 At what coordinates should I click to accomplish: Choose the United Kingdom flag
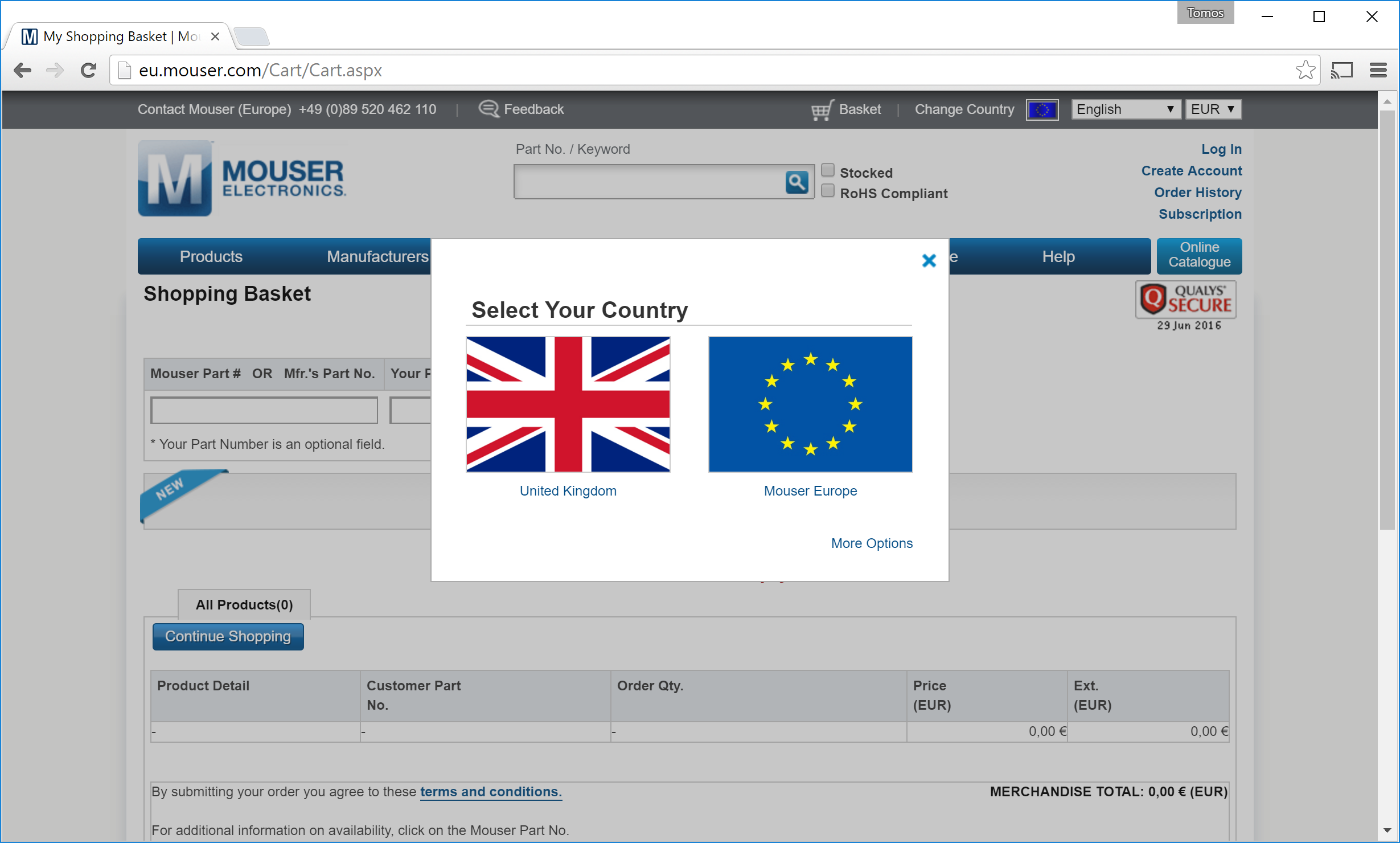568,404
